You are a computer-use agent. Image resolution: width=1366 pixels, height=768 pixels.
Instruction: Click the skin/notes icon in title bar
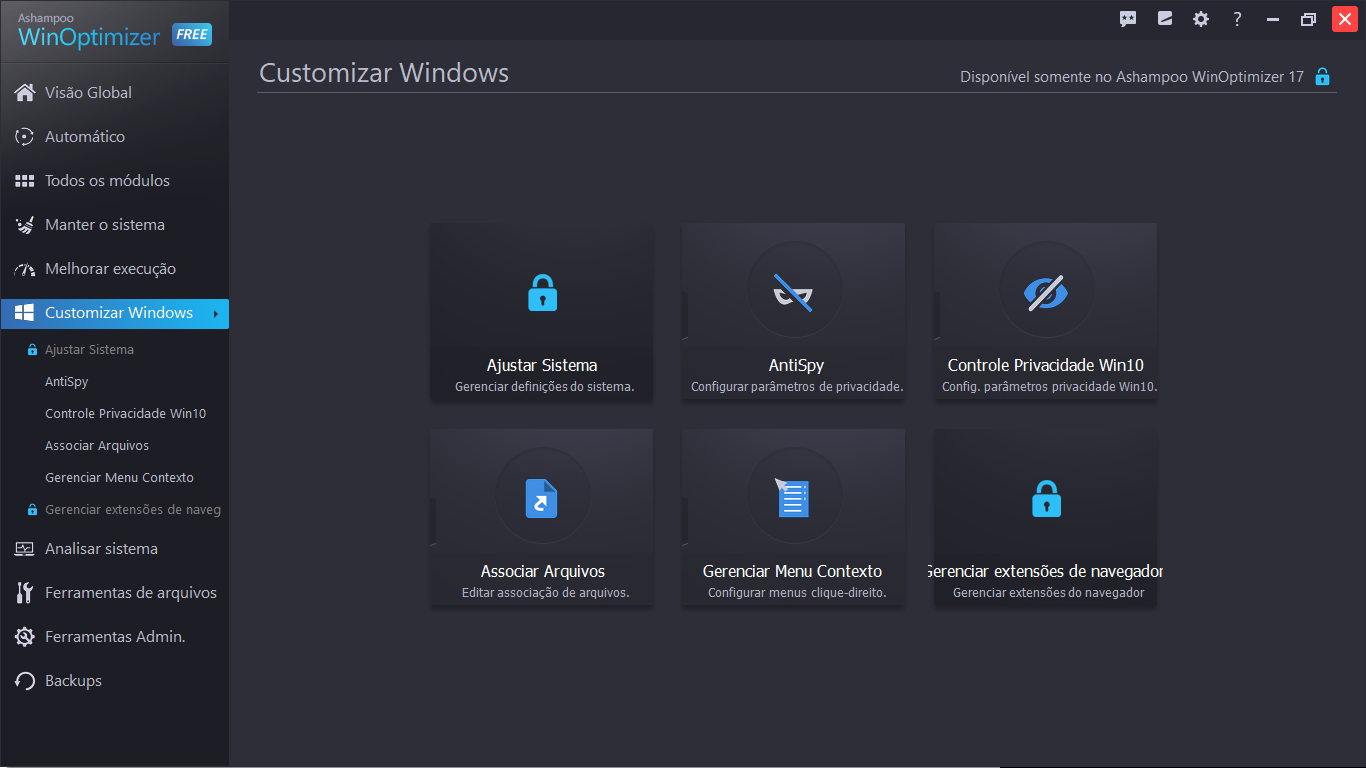pos(1165,19)
